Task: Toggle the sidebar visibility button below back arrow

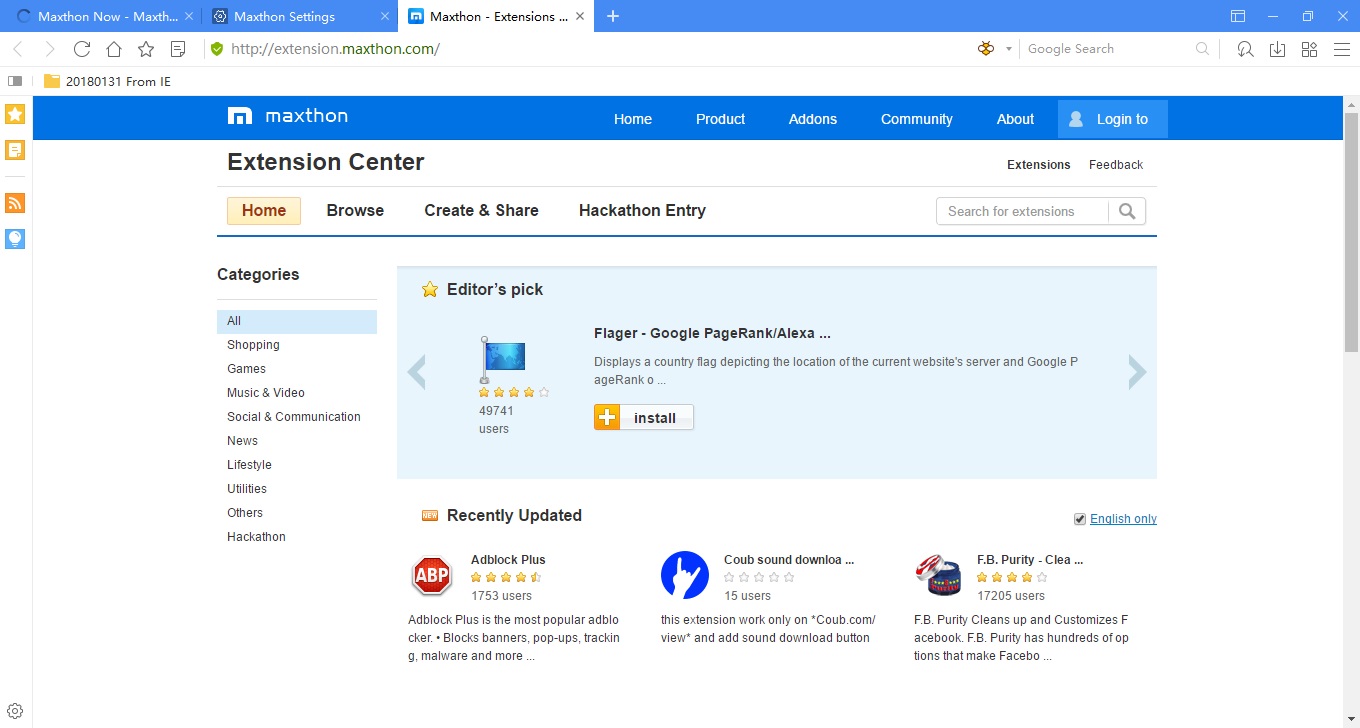Action: tap(14, 81)
